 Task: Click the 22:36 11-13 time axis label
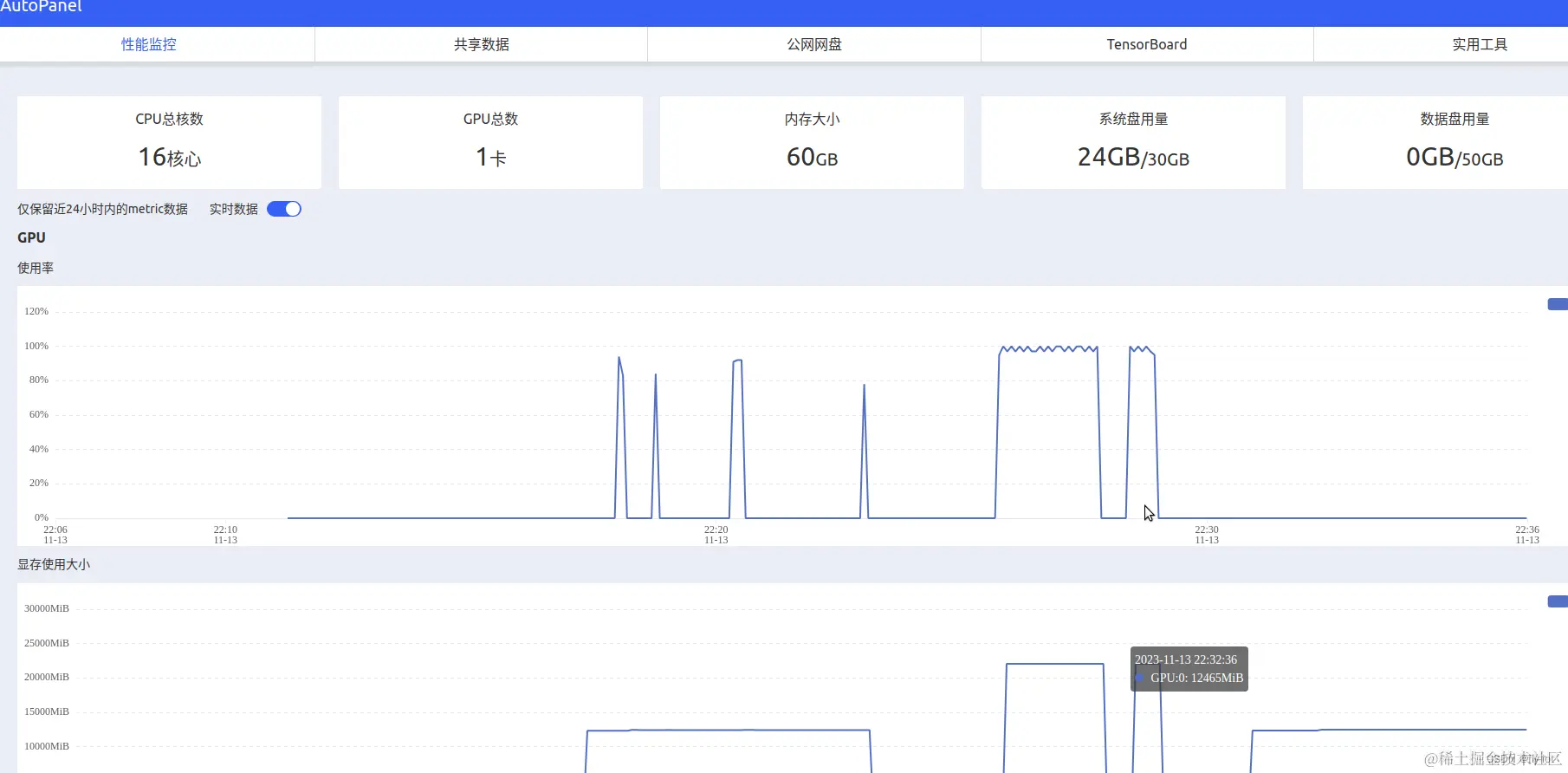1527,535
